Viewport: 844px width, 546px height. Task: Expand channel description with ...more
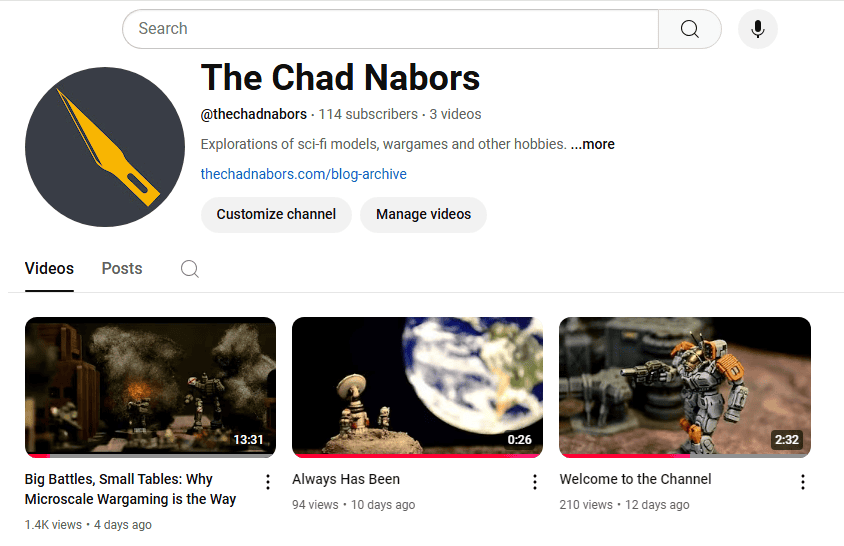593,144
